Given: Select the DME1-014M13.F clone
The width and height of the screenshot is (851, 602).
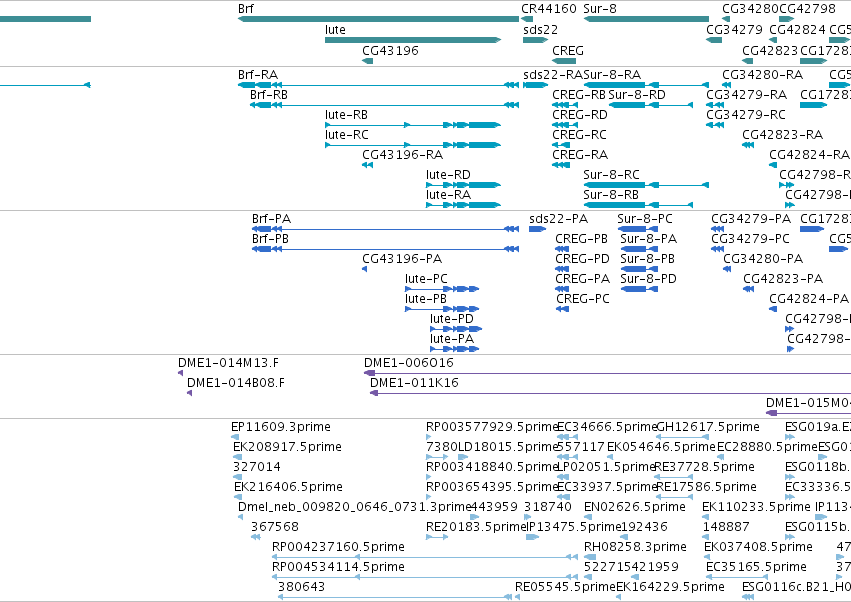Looking at the screenshot, I should coord(180,373).
